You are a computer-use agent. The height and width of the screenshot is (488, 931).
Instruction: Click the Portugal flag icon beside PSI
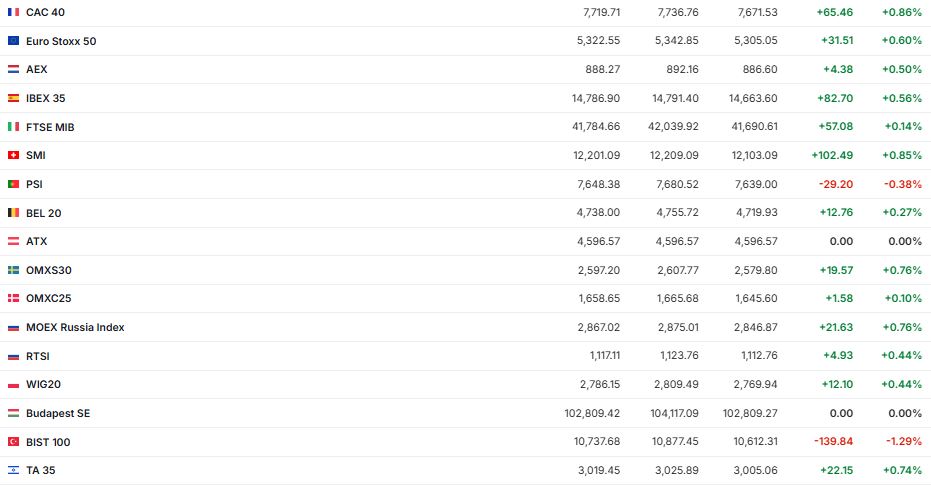[x=13, y=184]
